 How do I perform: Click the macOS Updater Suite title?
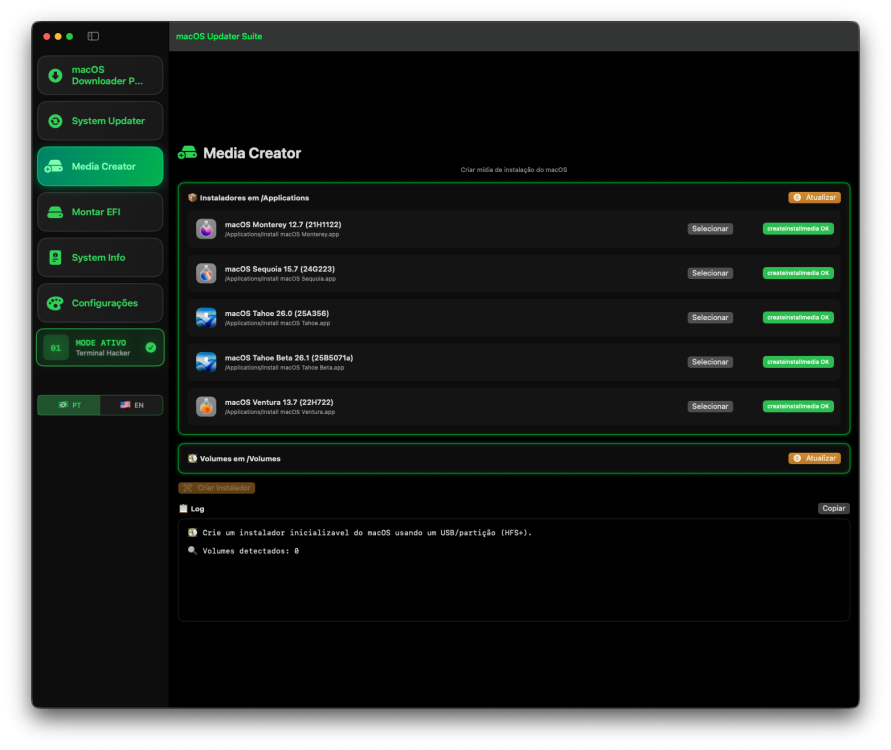point(219,36)
